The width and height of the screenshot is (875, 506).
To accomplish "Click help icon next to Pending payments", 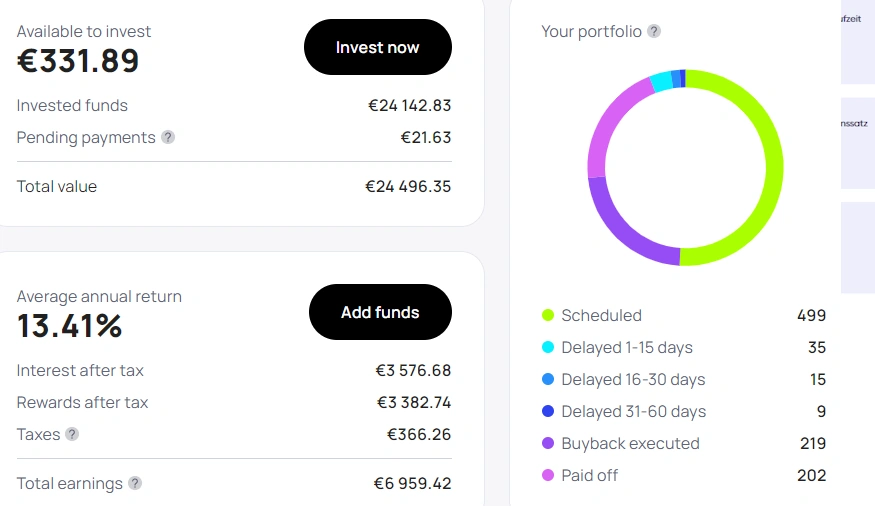I will coord(168,138).
